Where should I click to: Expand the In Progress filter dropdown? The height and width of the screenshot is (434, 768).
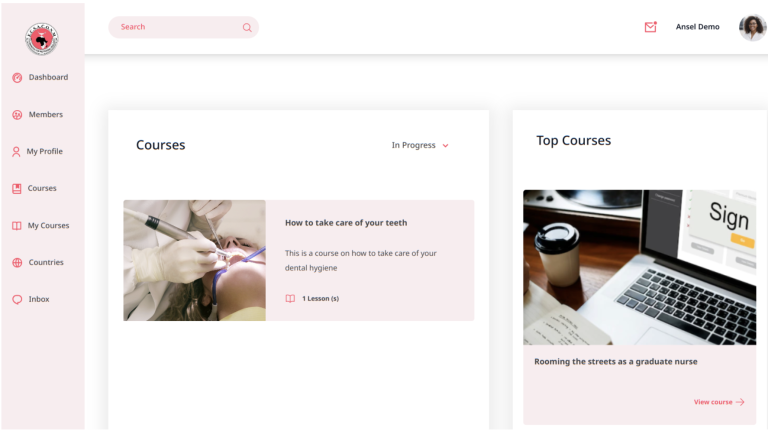[414, 146]
